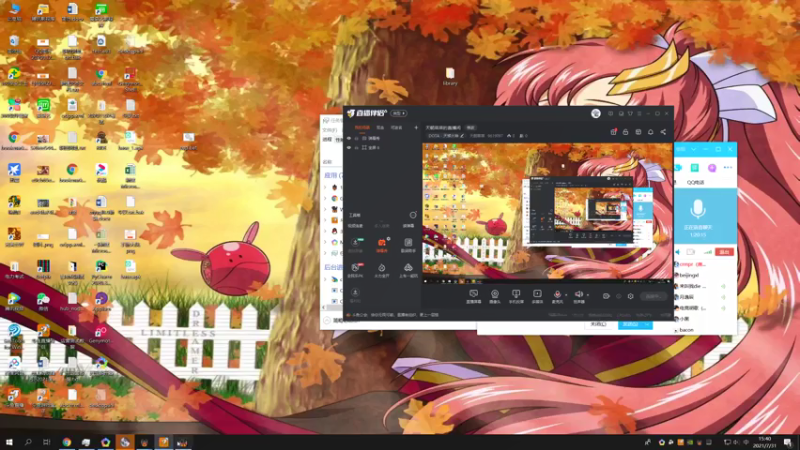Open Task View on the taskbar

[47, 442]
